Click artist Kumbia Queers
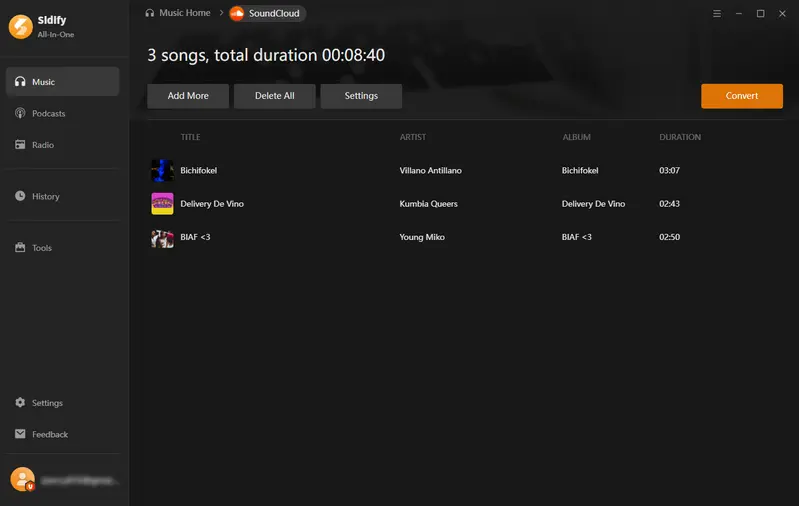 pyautogui.click(x=429, y=203)
